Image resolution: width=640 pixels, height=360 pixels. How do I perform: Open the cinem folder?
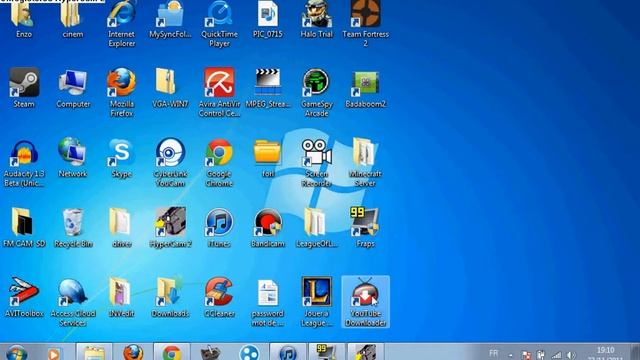pos(73,19)
